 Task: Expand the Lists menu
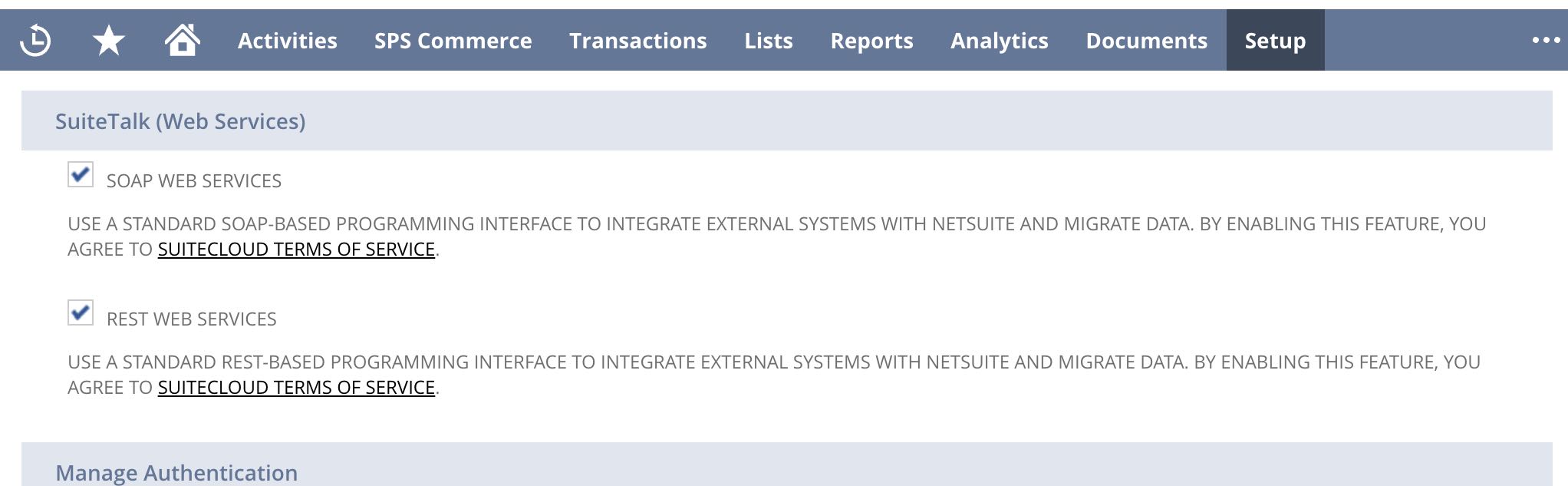coord(768,41)
